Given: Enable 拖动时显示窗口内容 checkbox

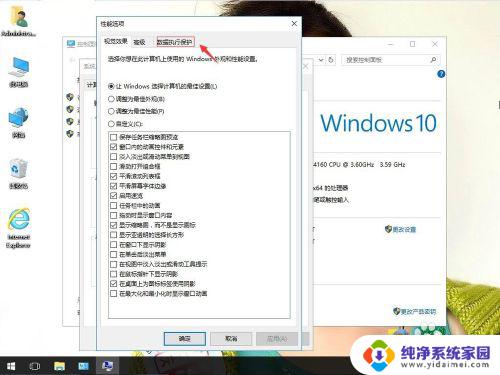Looking at the screenshot, I should tap(113, 215).
